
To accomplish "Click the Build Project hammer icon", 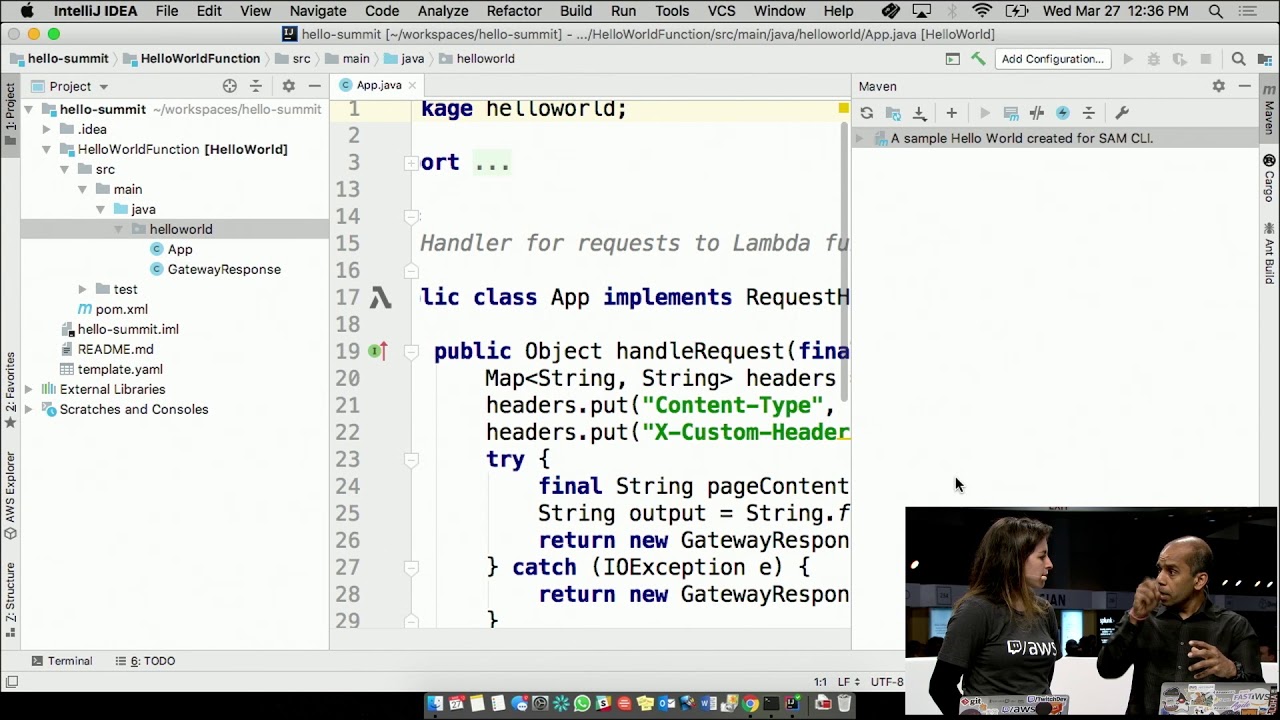I will (978, 59).
